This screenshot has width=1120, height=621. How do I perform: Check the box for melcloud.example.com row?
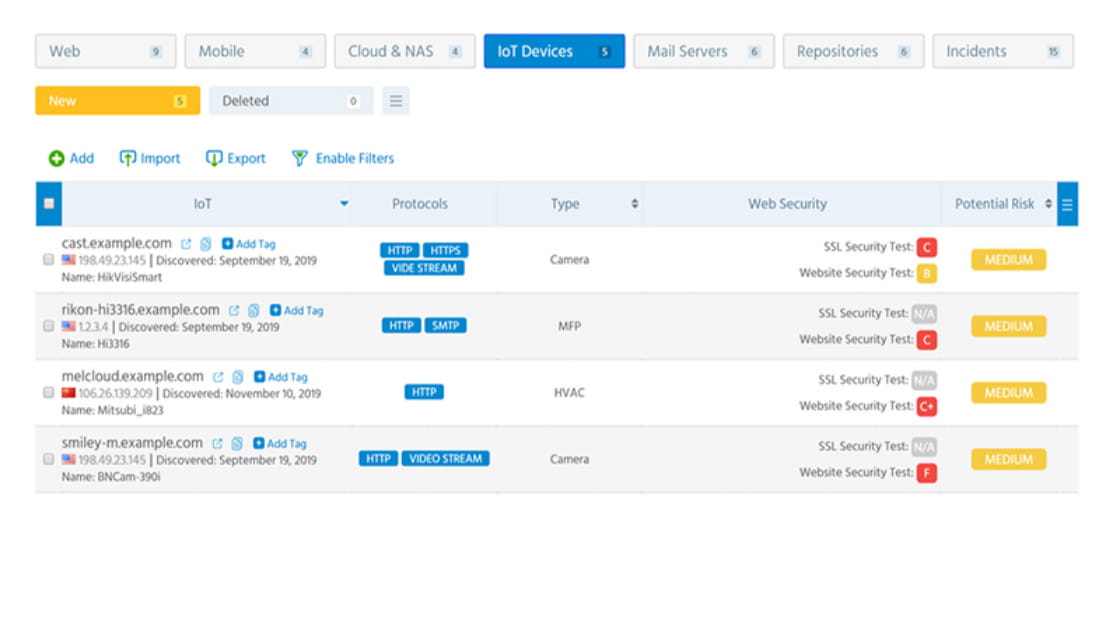pyautogui.click(x=48, y=393)
